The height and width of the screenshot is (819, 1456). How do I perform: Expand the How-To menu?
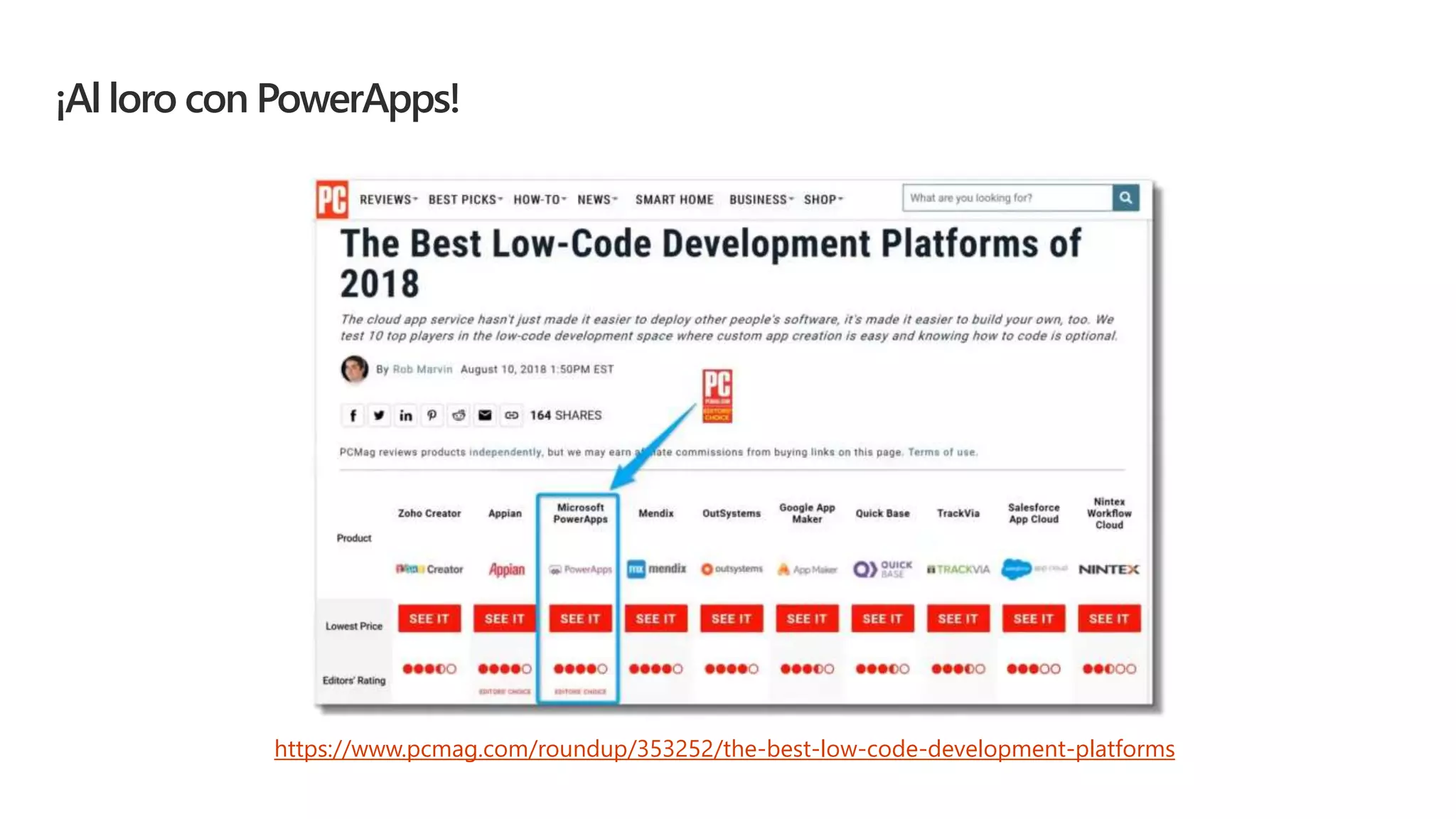click(540, 200)
